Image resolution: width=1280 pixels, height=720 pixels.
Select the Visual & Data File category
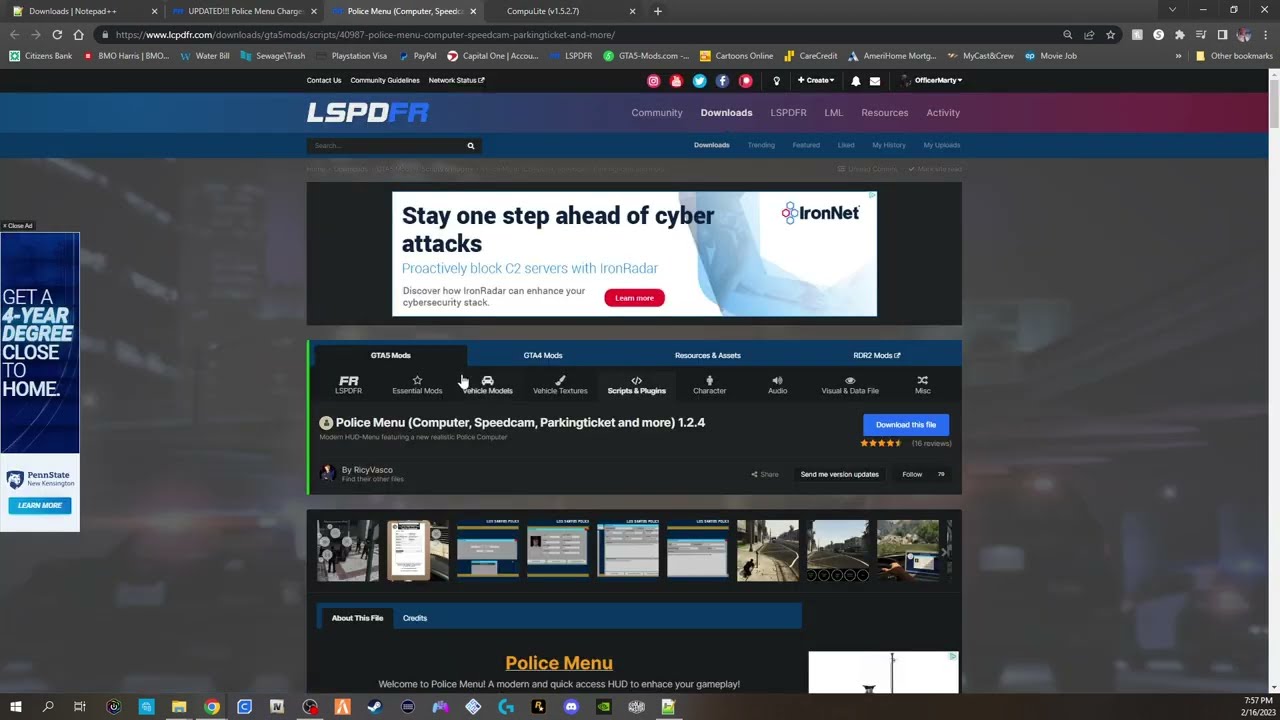click(850, 385)
